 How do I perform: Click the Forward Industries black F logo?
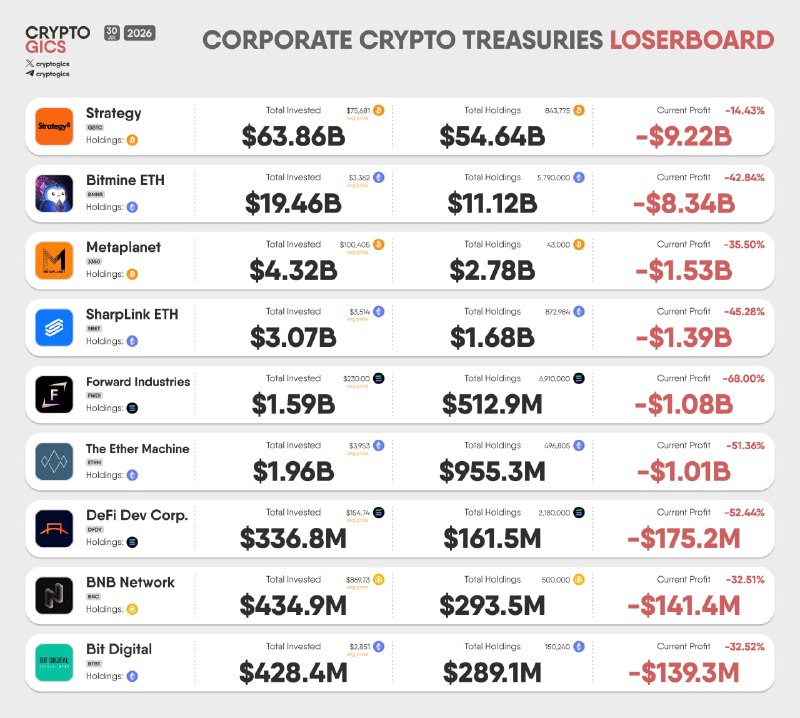click(x=54, y=394)
